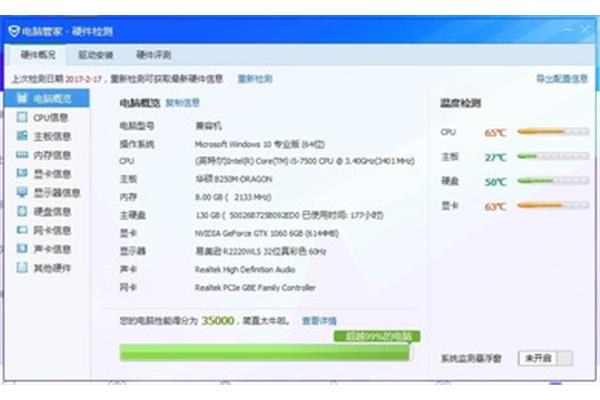Click the green performance score progress bar
This screenshot has height=400, width=600.
coord(264,352)
